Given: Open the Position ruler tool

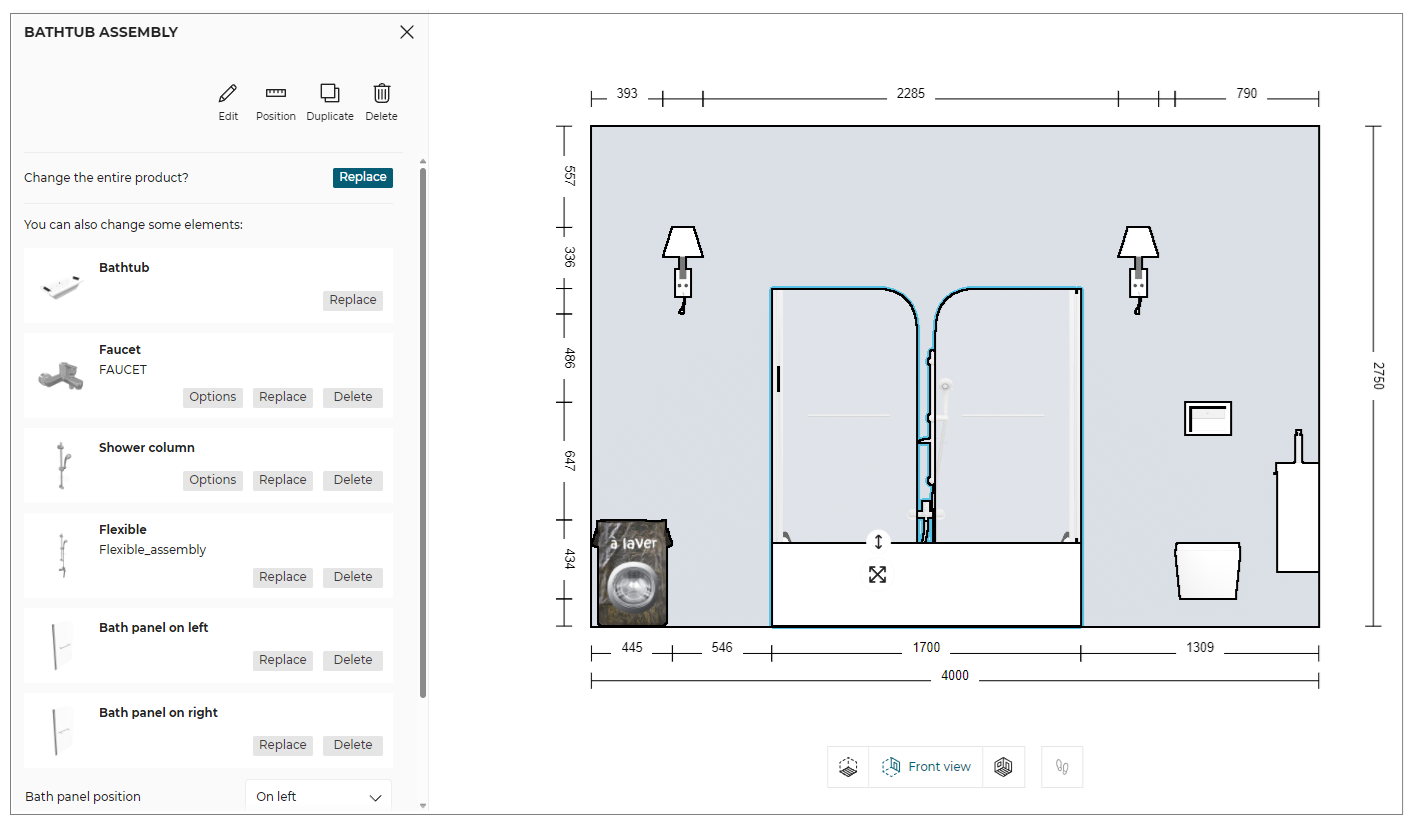Looking at the screenshot, I should (275, 95).
